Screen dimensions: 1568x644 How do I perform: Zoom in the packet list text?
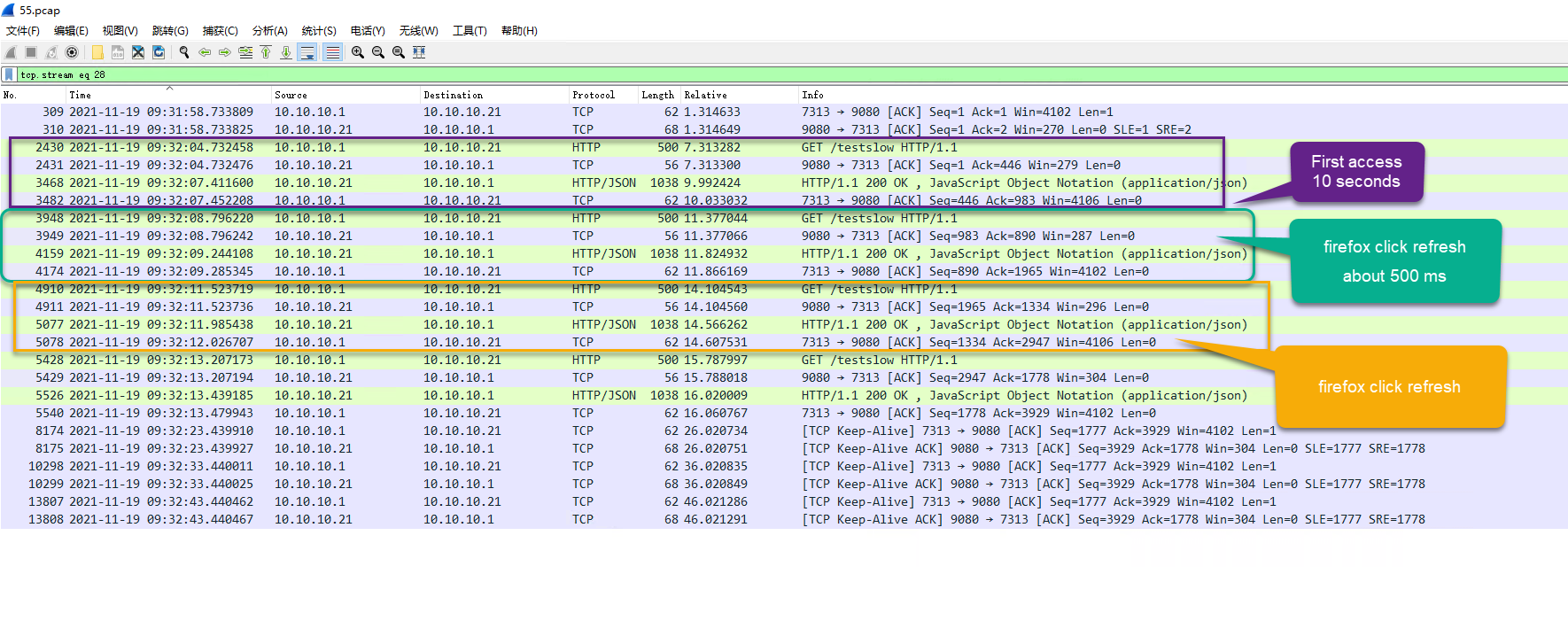358,52
